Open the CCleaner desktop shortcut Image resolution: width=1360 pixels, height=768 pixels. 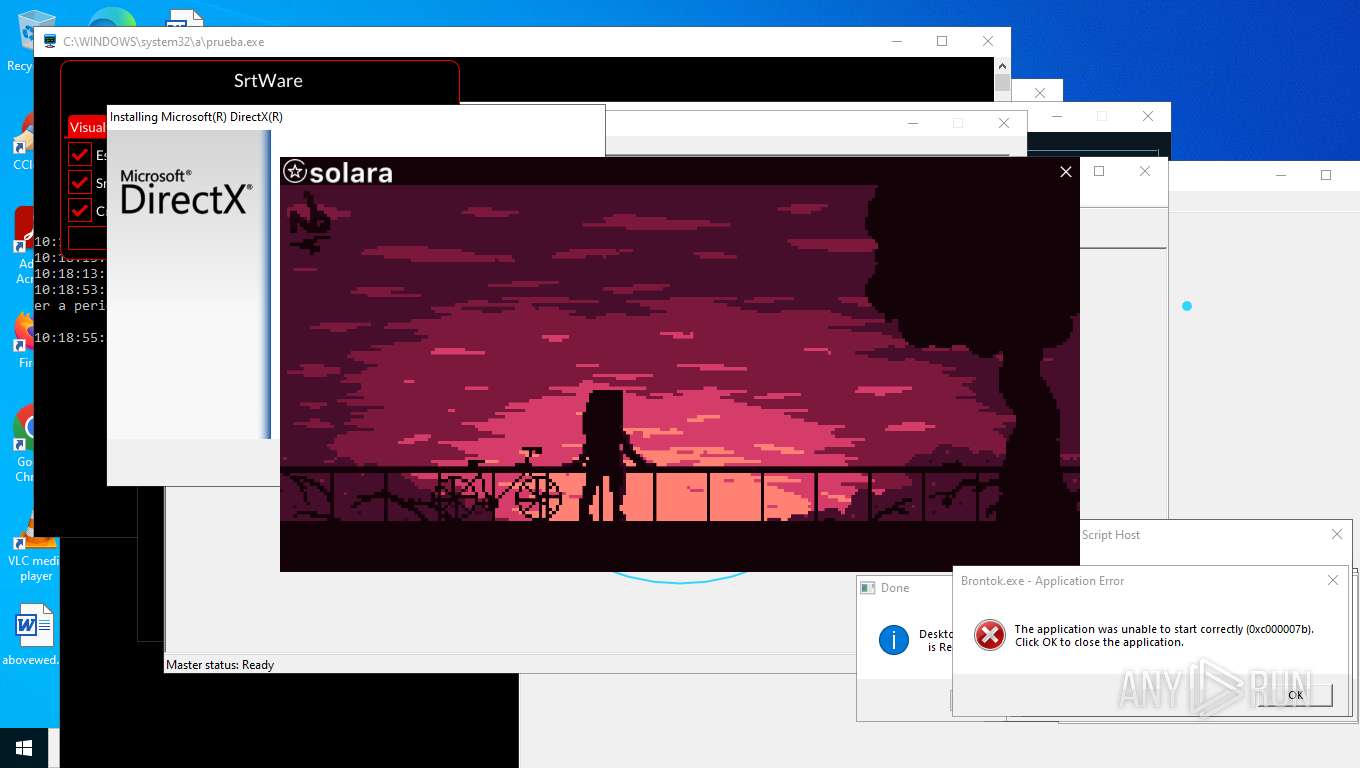23,140
